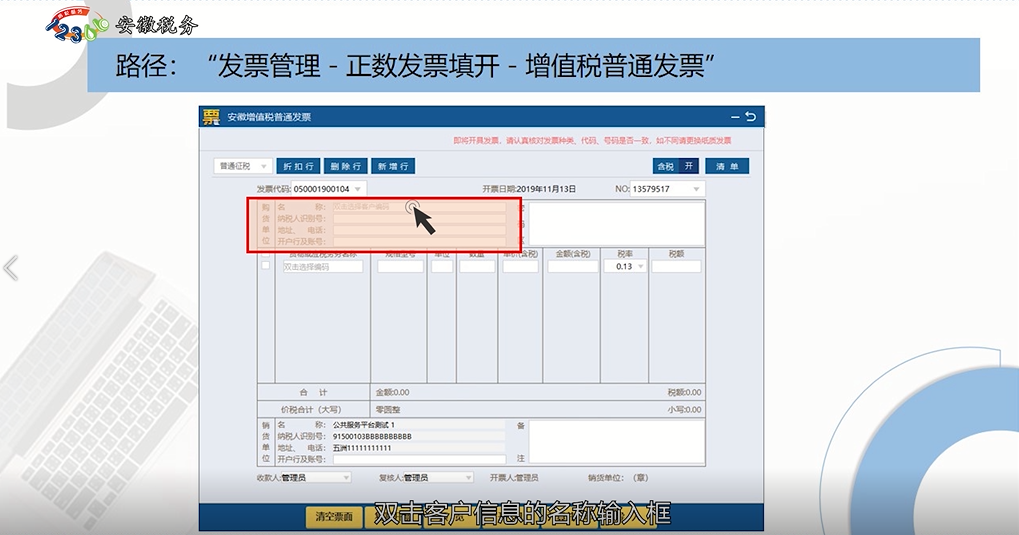Click the 金额(含税) column header
This screenshot has height=535, width=1019.
[573, 254]
